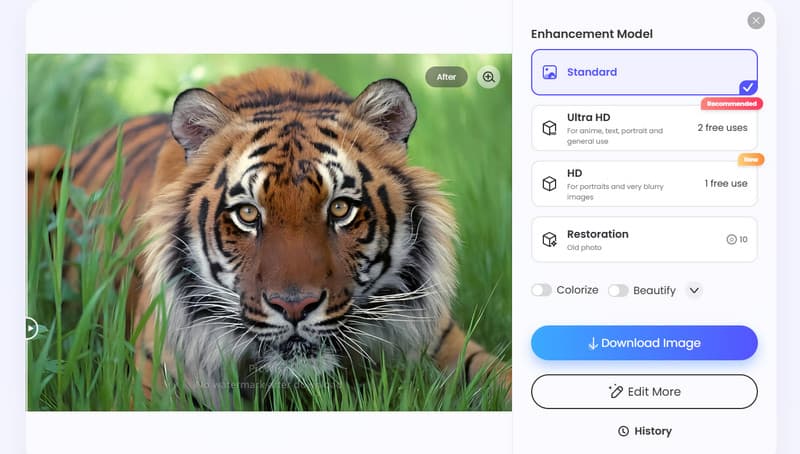Viewport: 800px width, 454px height.
Task: Click the 'Old photo' description text
Action: tap(584, 247)
